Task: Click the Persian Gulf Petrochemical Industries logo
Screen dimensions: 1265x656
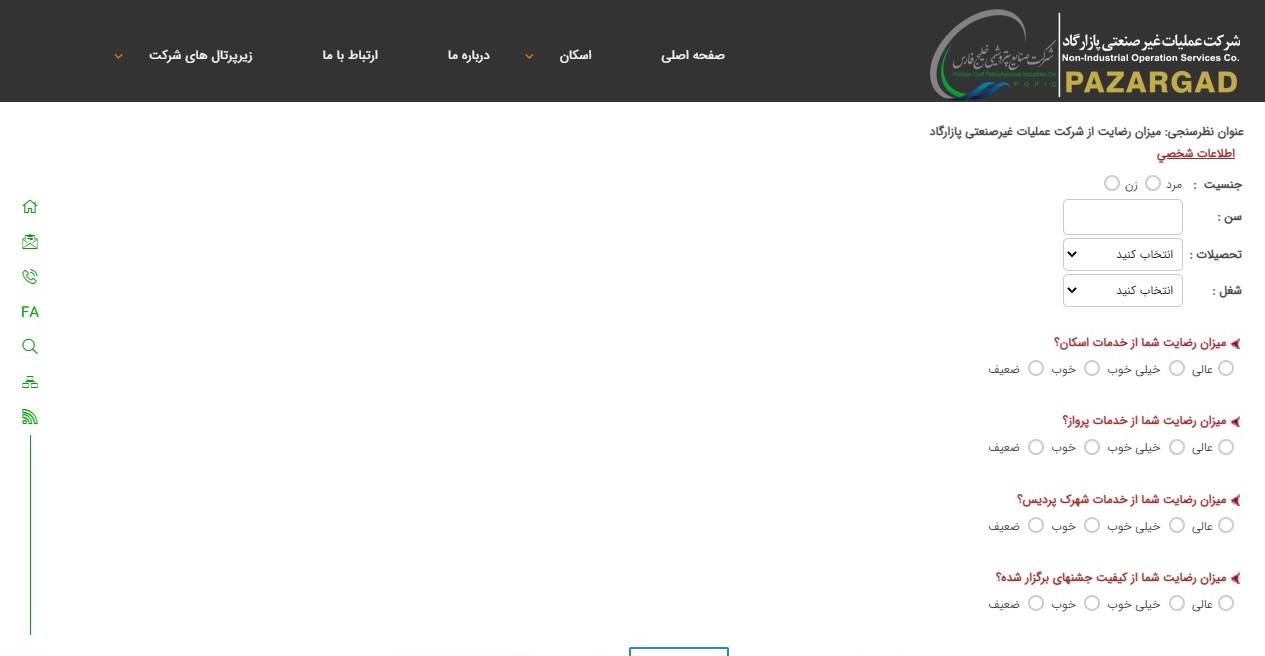Action: tap(992, 56)
